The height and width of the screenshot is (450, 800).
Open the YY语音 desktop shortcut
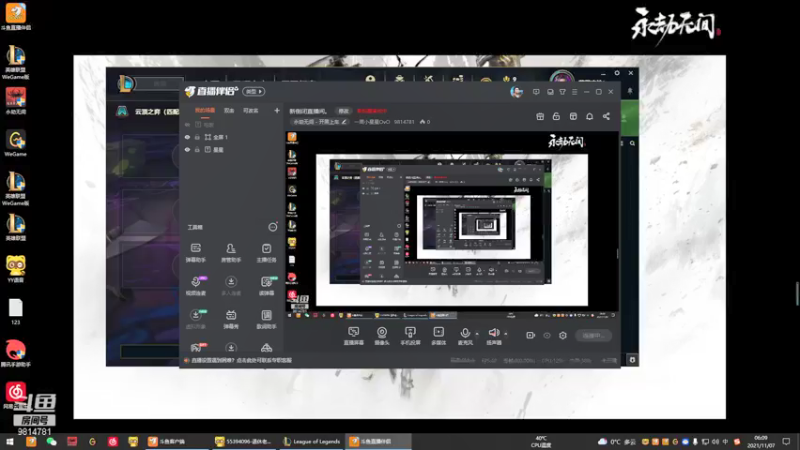pos(15,269)
